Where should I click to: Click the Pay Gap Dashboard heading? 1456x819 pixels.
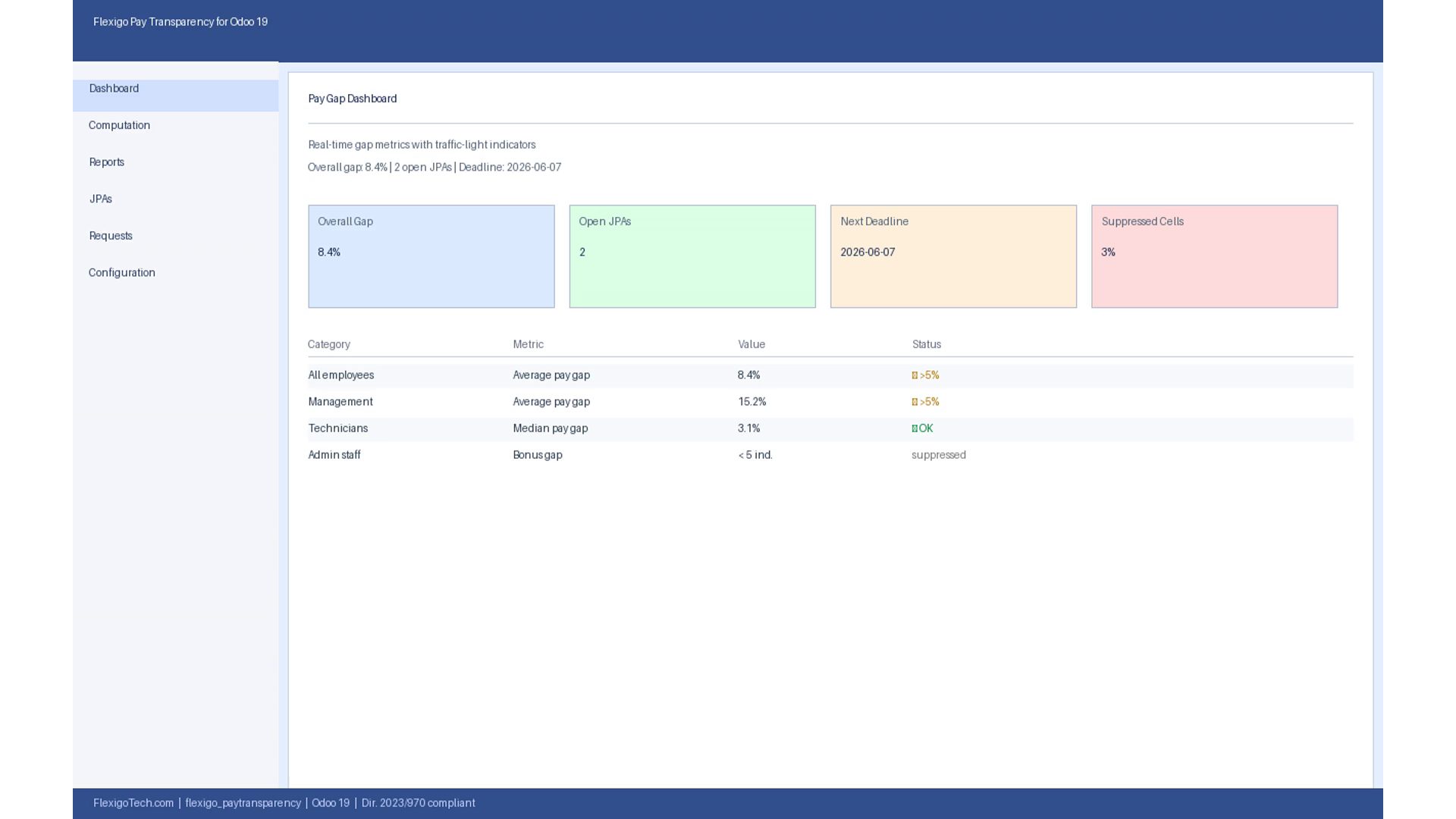click(353, 99)
